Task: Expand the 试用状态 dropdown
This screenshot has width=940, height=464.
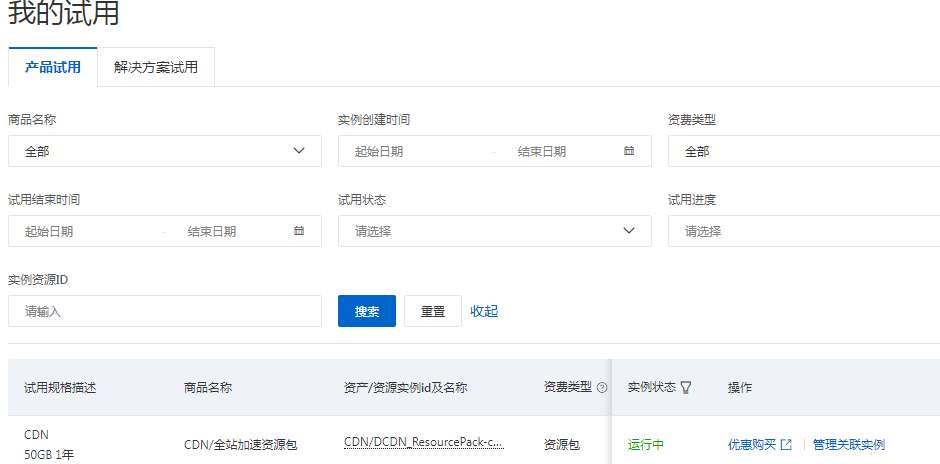Action: pos(495,231)
